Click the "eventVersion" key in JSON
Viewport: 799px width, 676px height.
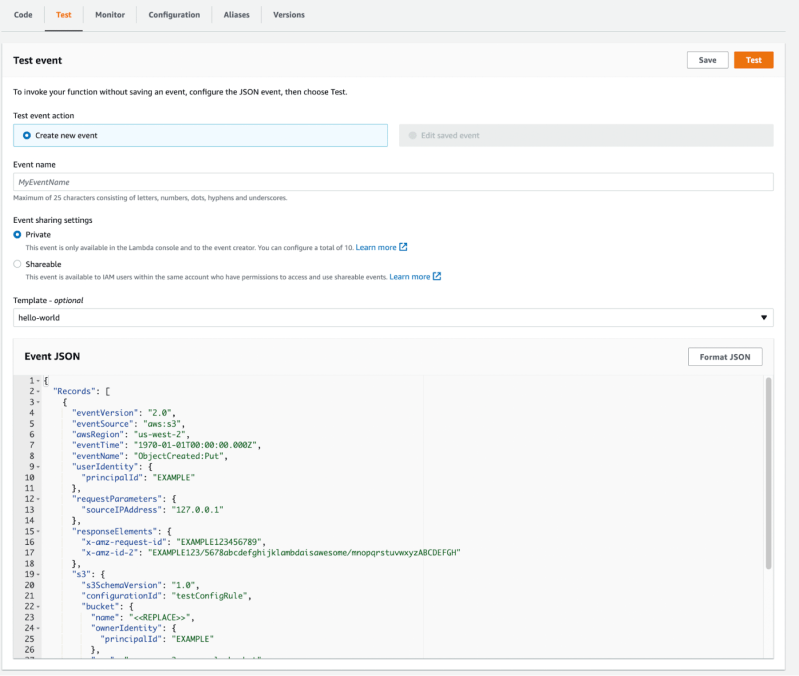pyautogui.click(x=105, y=413)
